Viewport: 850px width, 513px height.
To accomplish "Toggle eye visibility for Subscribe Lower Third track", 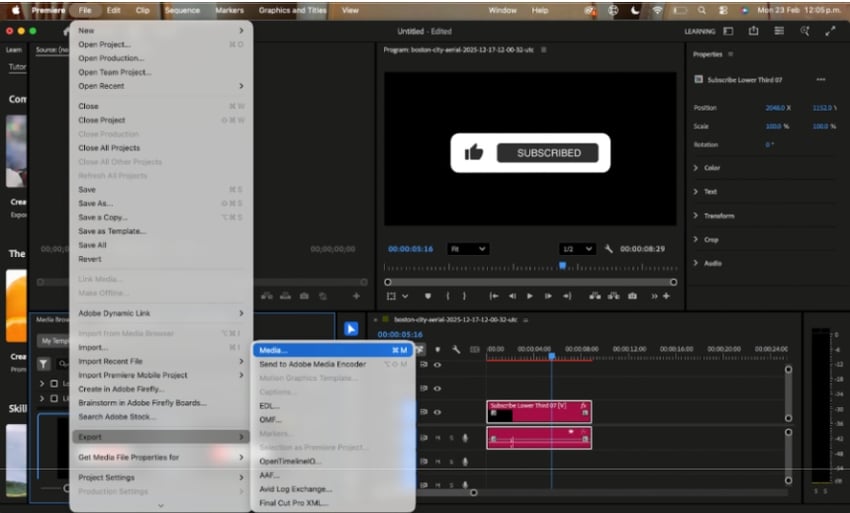I will (437, 411).
